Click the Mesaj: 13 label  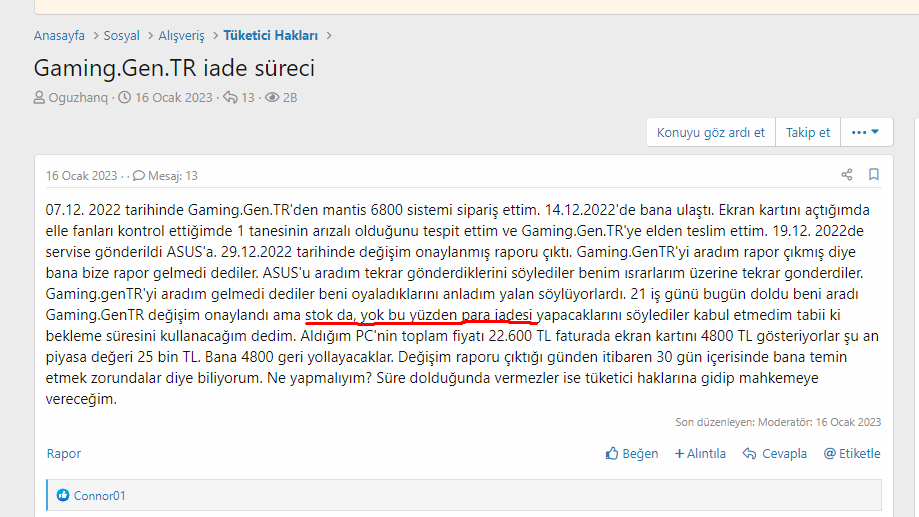click(172, 176)
